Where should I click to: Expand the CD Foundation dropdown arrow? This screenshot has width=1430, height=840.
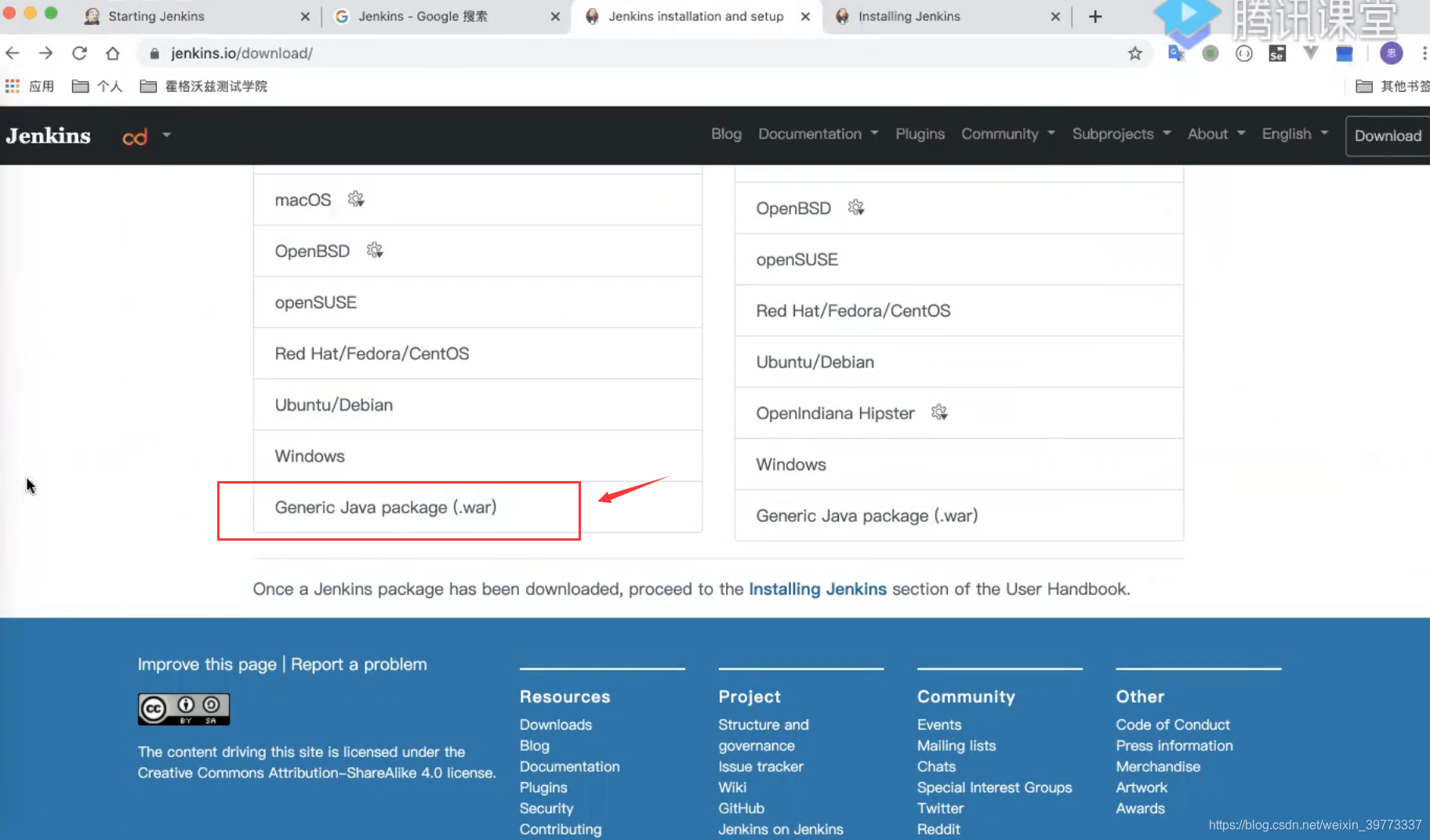166,135
